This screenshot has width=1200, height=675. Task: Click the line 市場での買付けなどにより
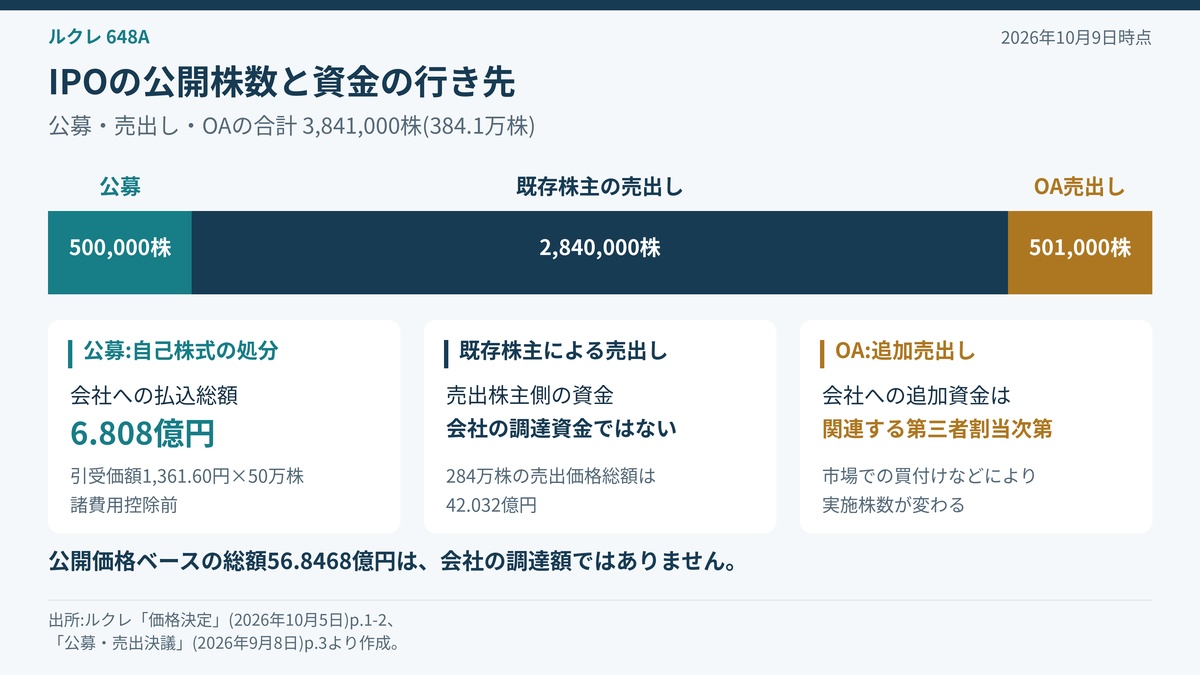[x=929, y=476]
